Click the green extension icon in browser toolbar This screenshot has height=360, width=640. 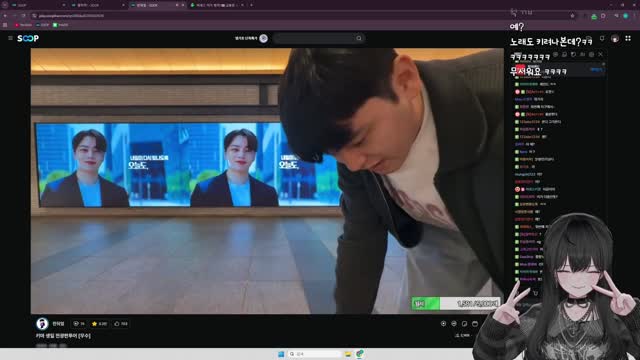[594, 16]
